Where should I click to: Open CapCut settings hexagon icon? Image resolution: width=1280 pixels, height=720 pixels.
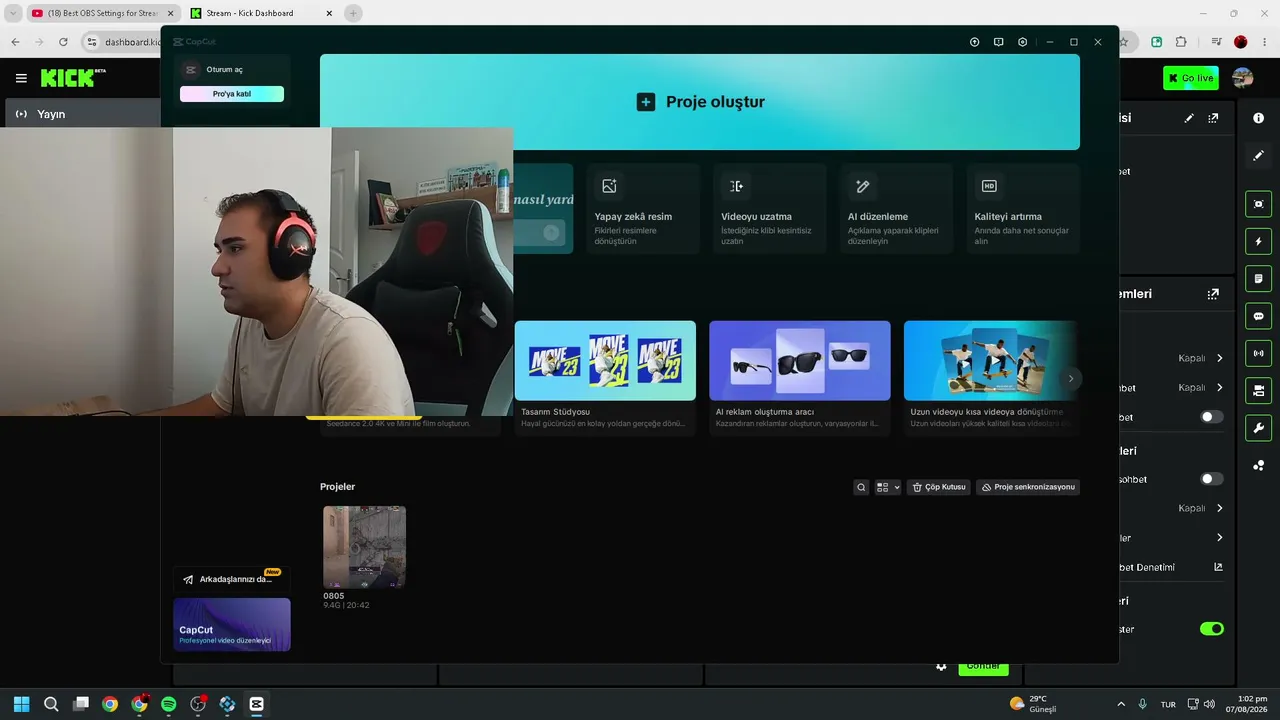[x=1023, y=42]
